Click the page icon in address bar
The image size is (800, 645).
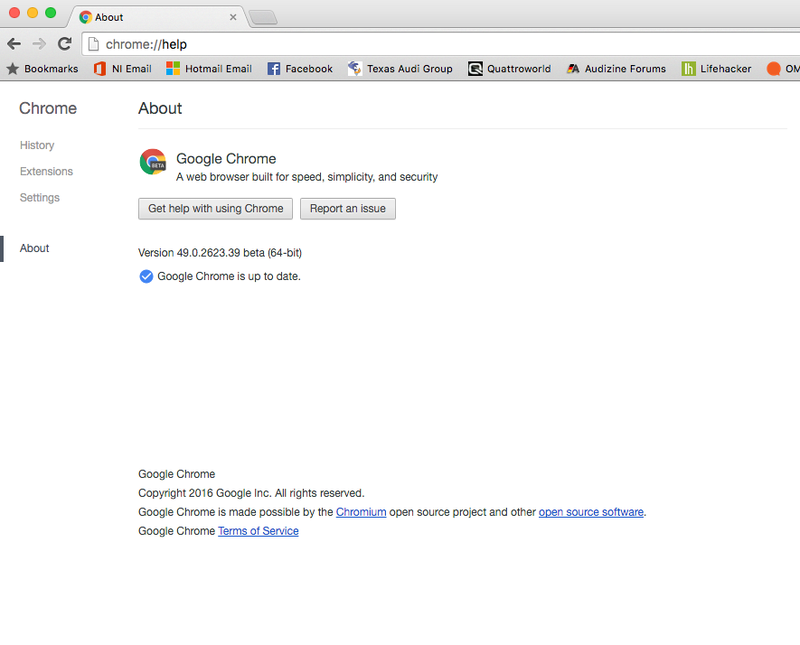(x=93, y=44)
